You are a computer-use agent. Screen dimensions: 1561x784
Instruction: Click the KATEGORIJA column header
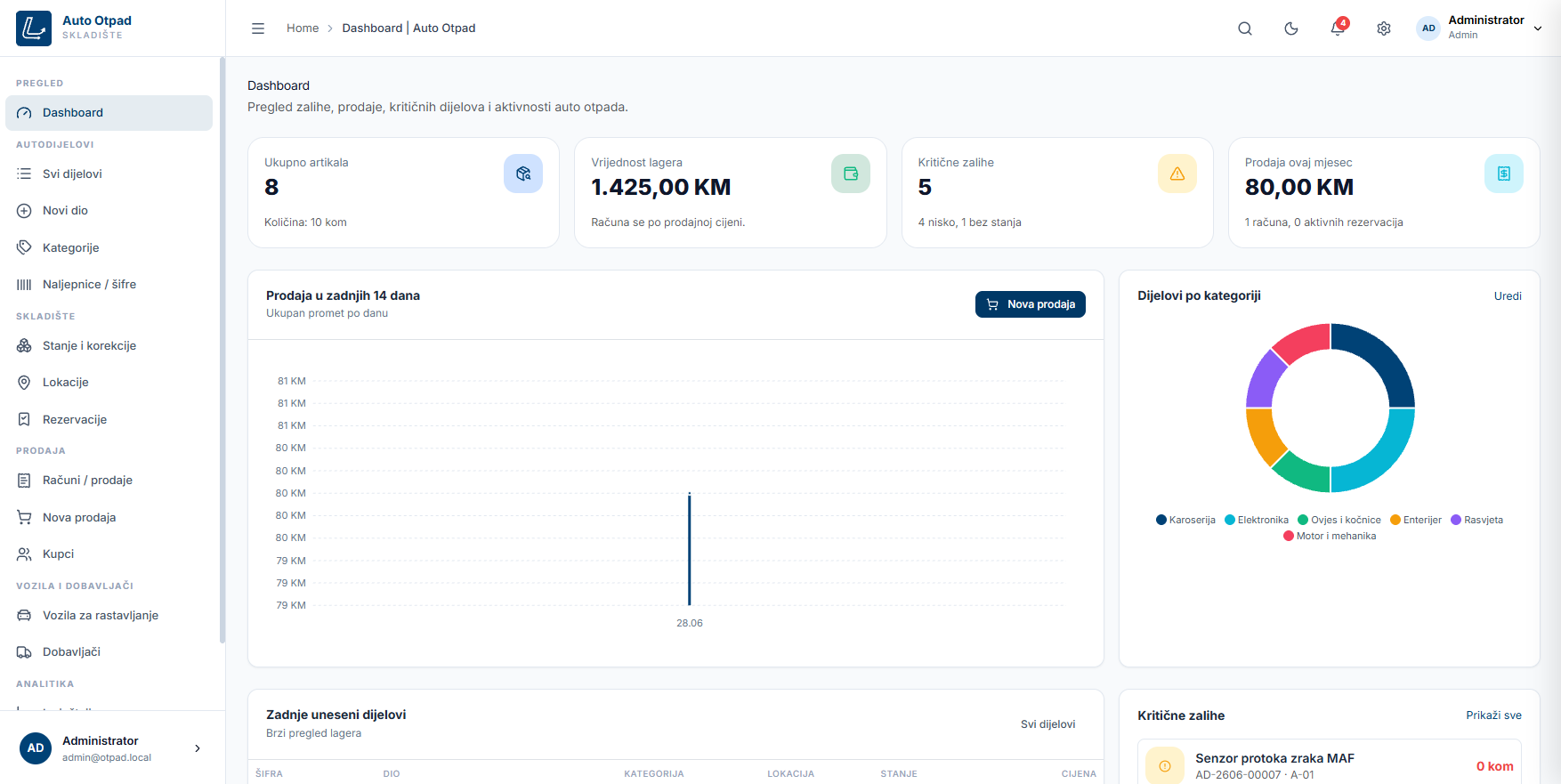click(654, 774)
